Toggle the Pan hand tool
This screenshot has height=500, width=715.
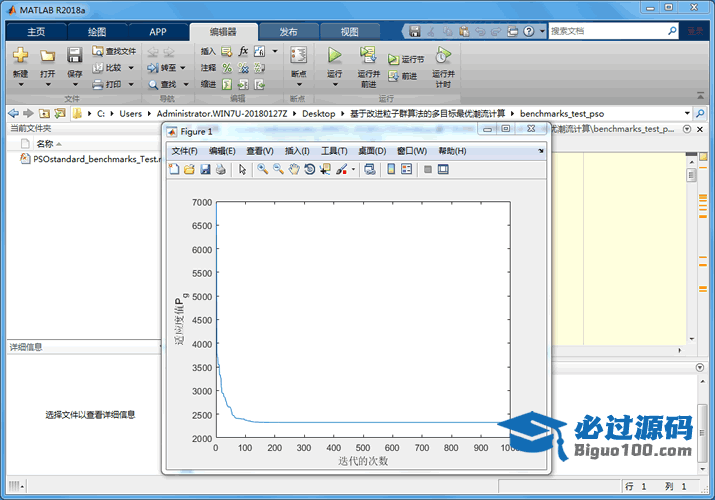294,170
